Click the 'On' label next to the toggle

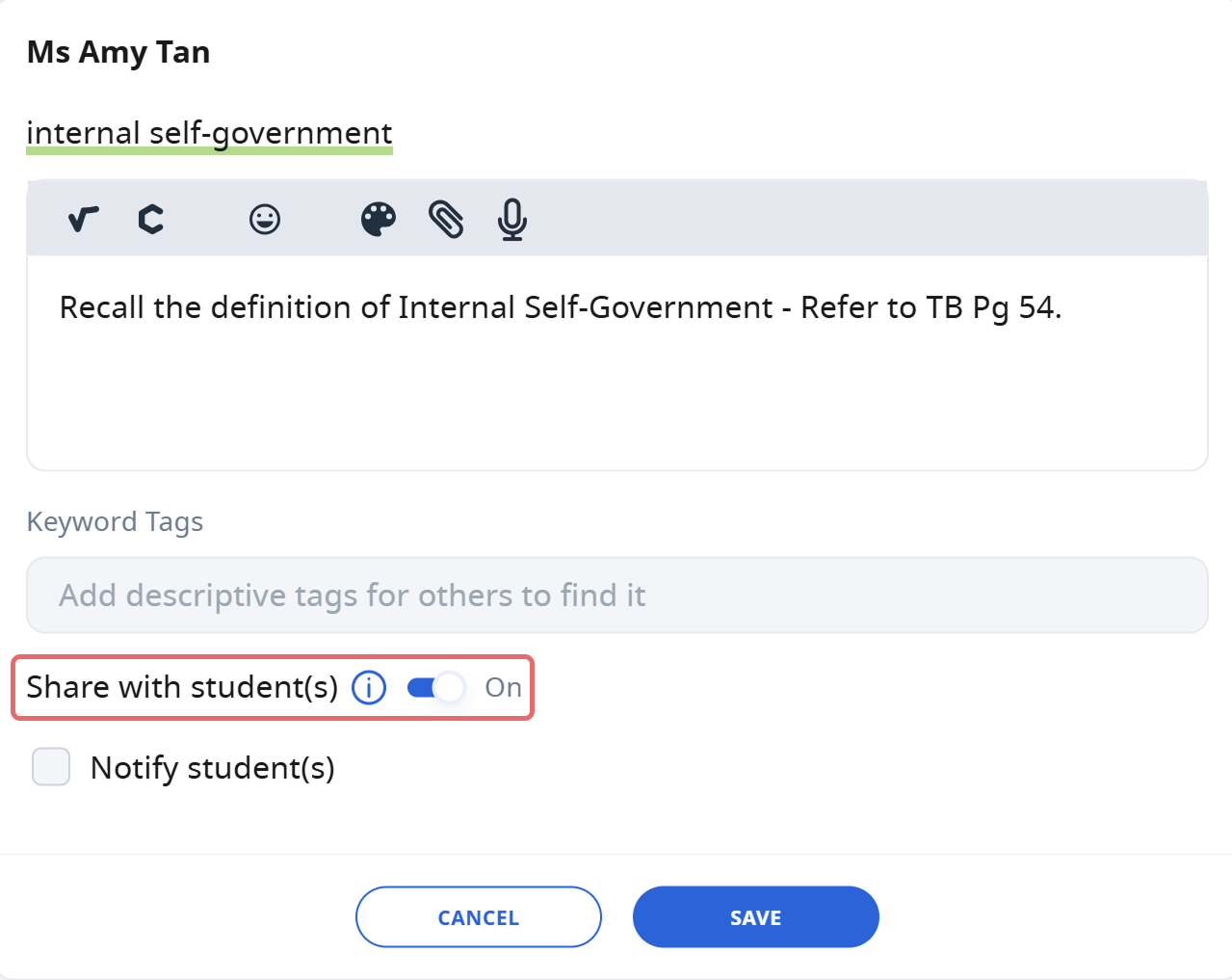tap(503, 688)
